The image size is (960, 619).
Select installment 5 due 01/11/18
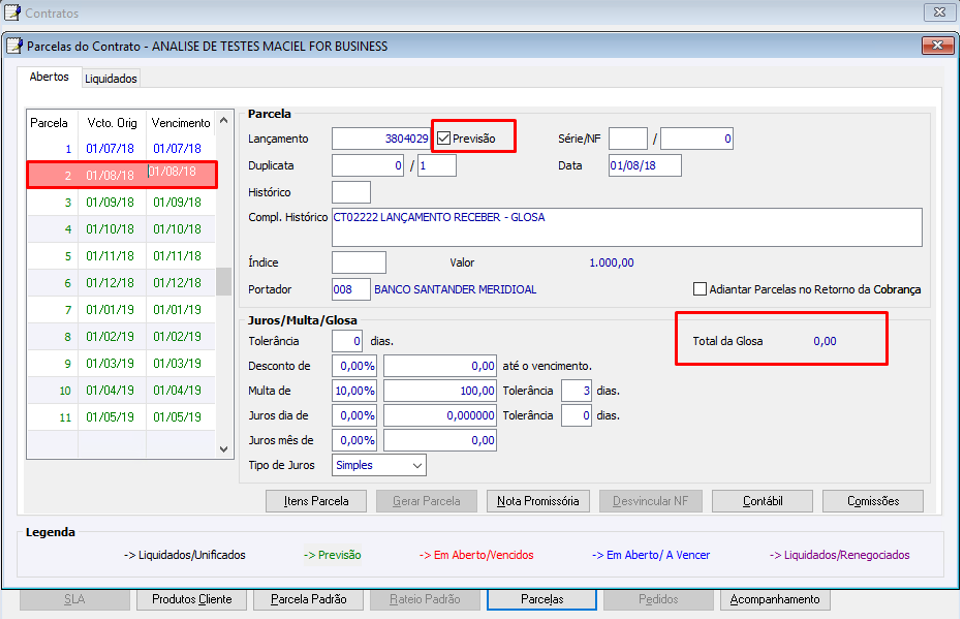[x=121, y=256]
